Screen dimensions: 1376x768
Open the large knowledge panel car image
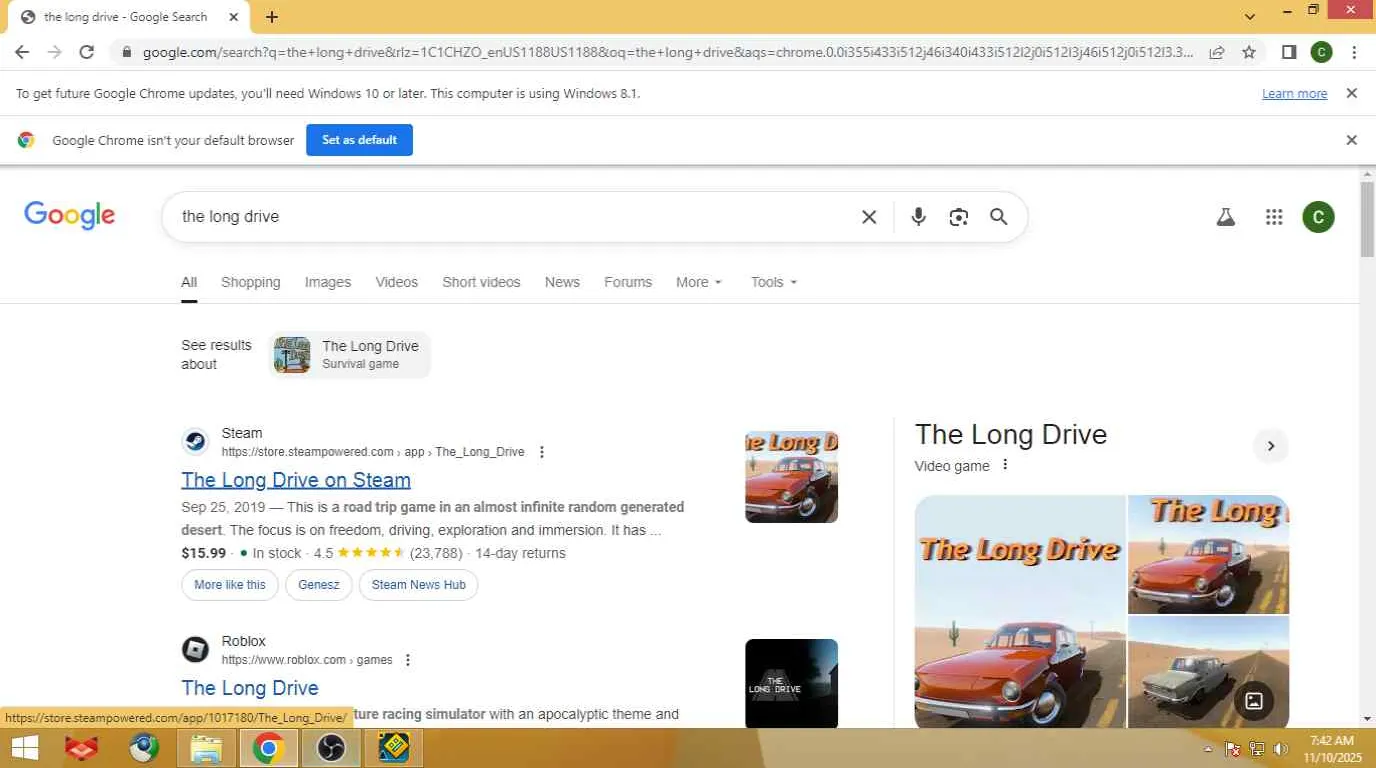click(1020, 612)
